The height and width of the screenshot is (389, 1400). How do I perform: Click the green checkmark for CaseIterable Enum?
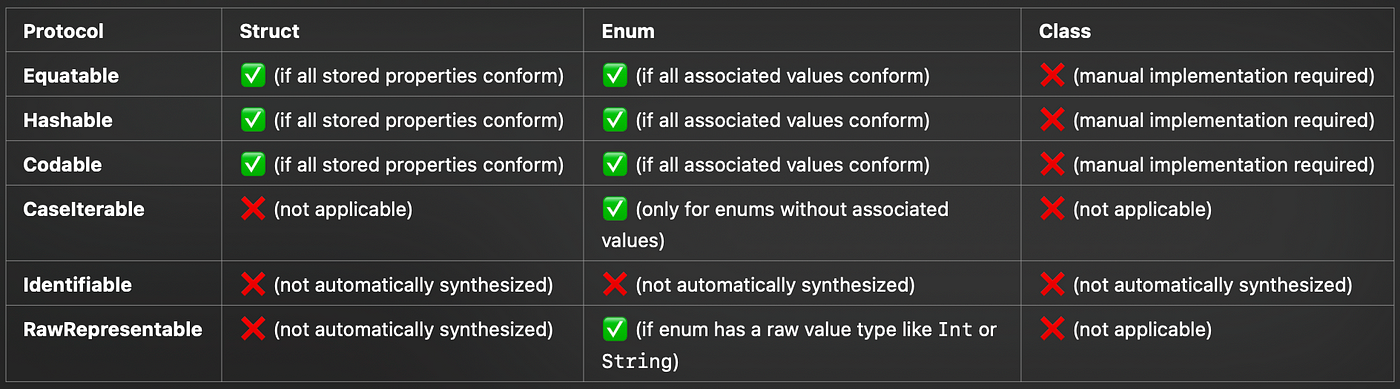pyautogui.click(x=614, y=209)
